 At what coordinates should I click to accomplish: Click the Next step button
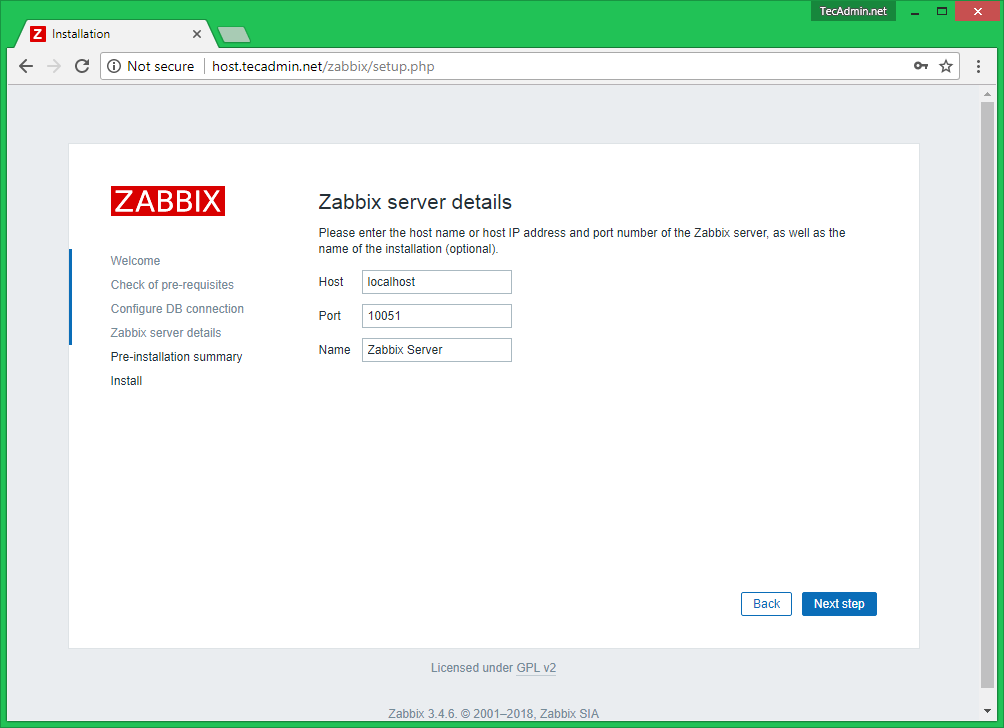(x=838, y=604)
